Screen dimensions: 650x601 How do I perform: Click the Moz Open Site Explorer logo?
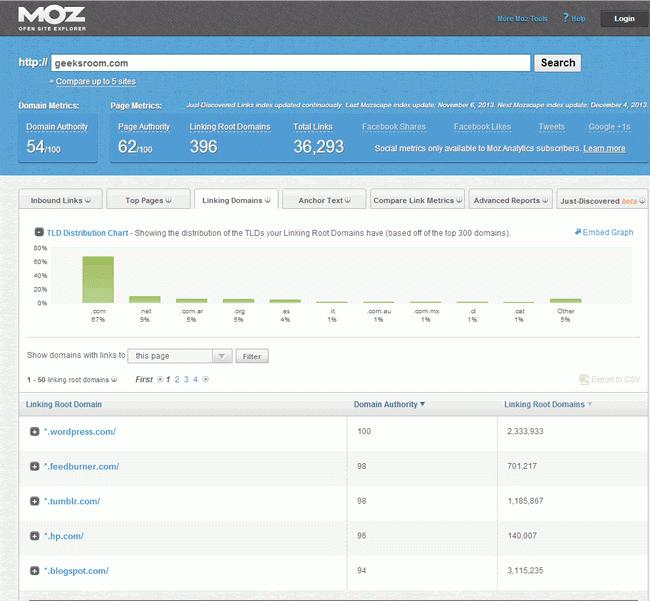click(x=52, y=19)
